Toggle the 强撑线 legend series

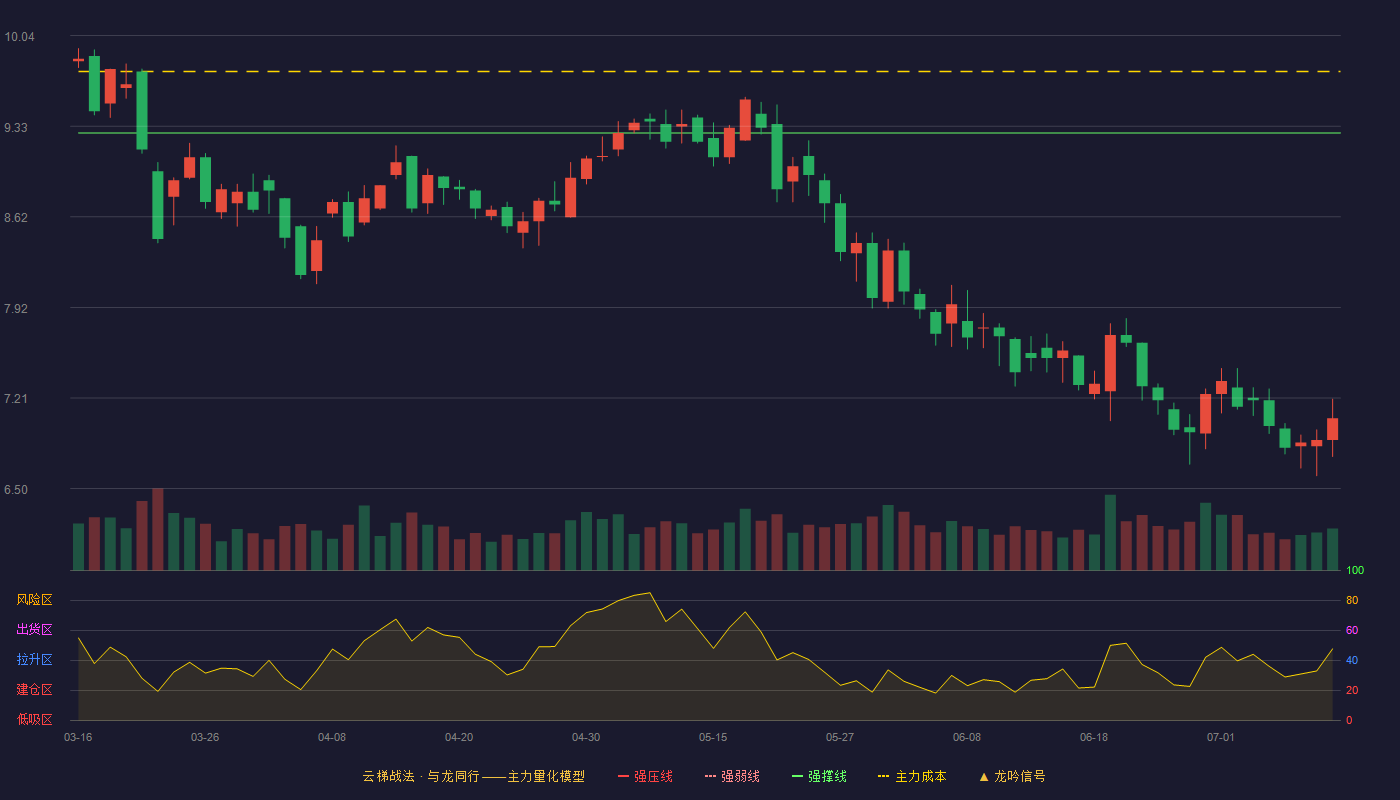(819, 776)
